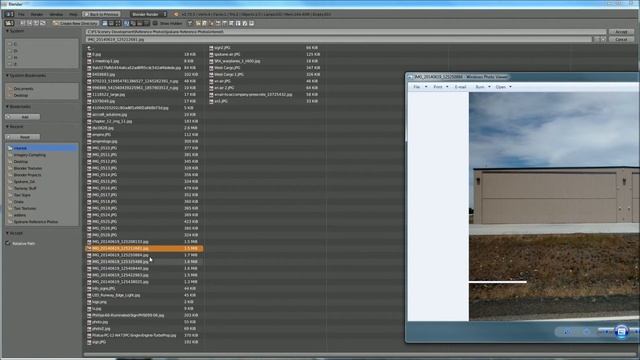Click the Back to Previous button

(101, 14)
